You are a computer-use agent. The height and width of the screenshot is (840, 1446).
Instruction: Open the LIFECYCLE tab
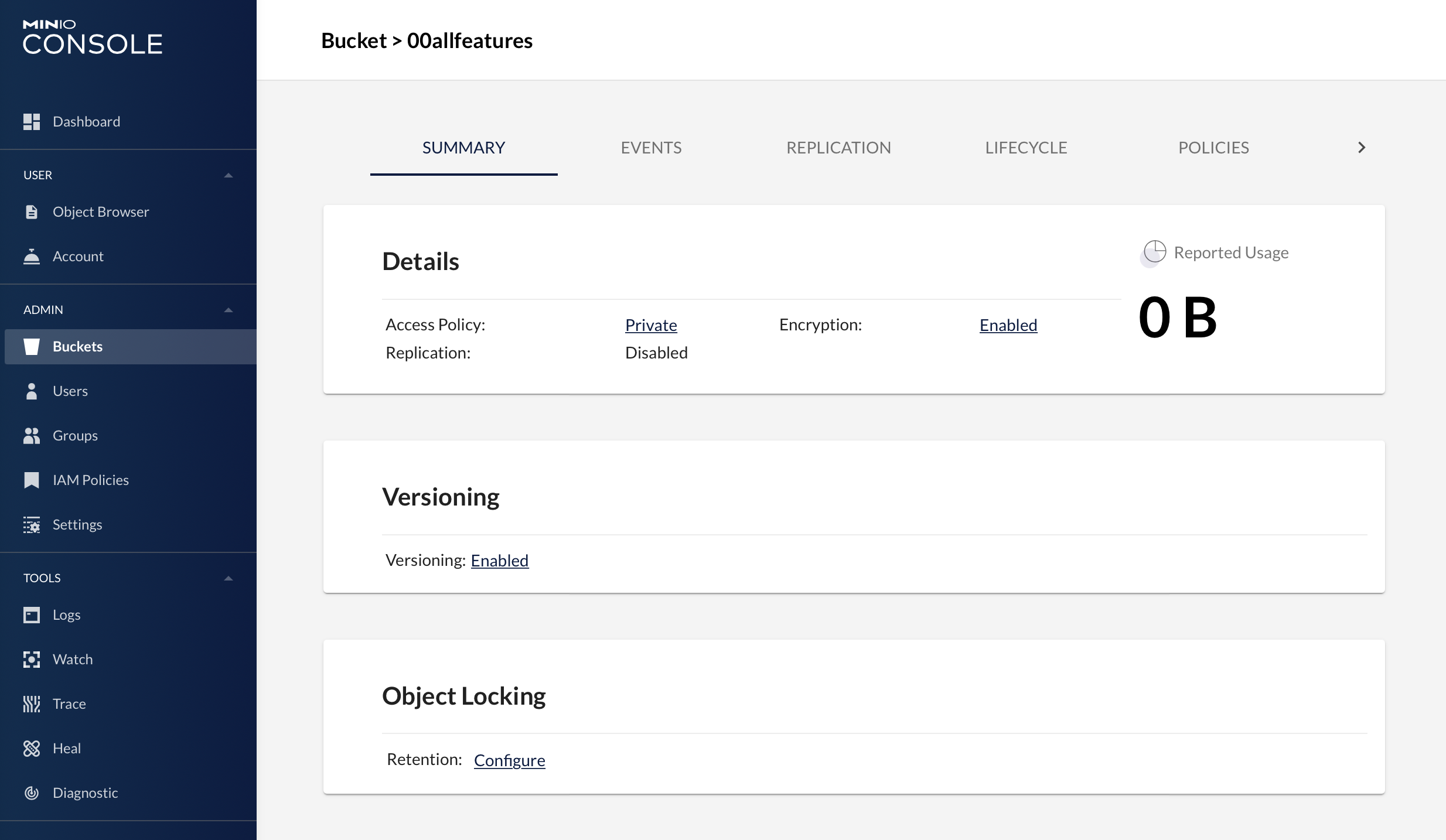tap(1026, 148)
